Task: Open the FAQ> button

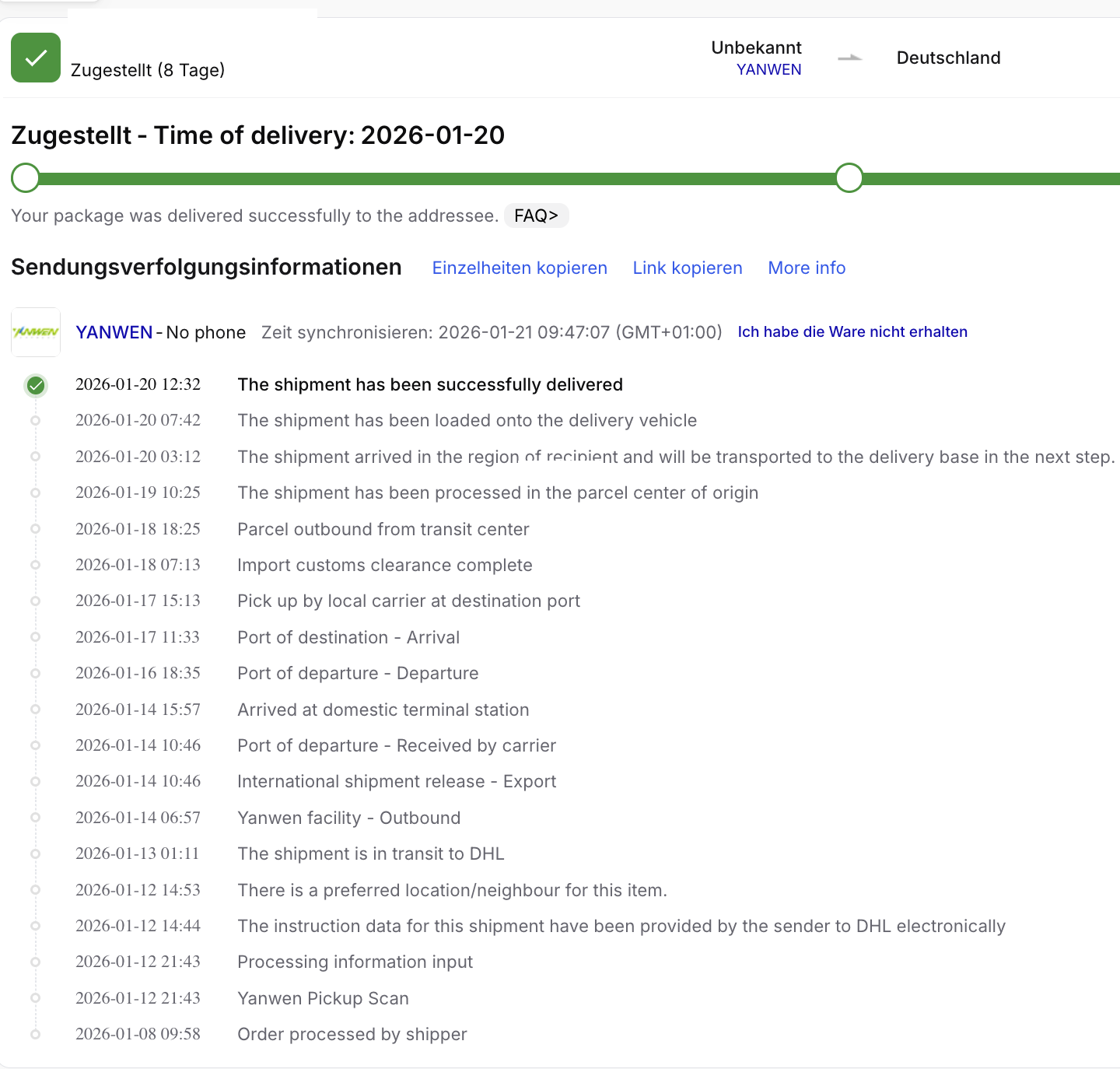Action: pyautogui.click(x=536, y=216)
